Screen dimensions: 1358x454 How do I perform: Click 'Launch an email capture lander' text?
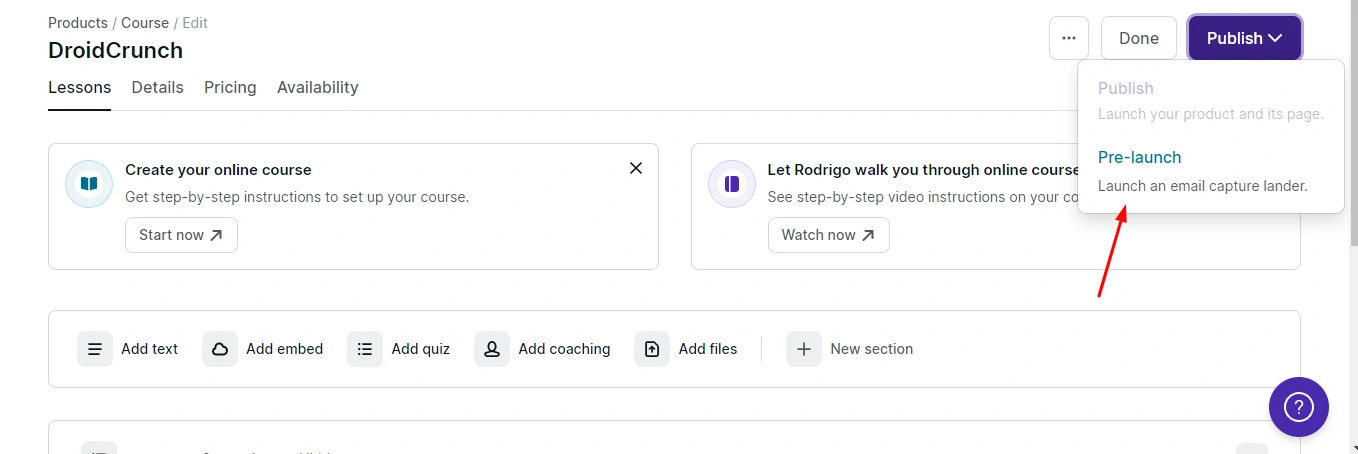pyautogui.click(x=1202, y=186)
